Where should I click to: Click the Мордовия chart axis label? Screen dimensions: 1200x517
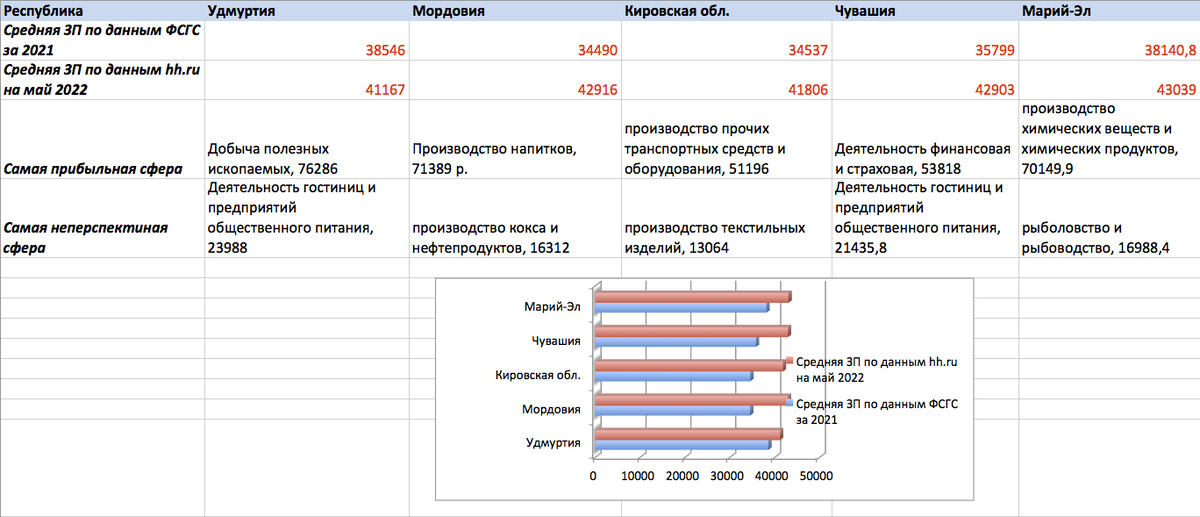tap(553, 410)
